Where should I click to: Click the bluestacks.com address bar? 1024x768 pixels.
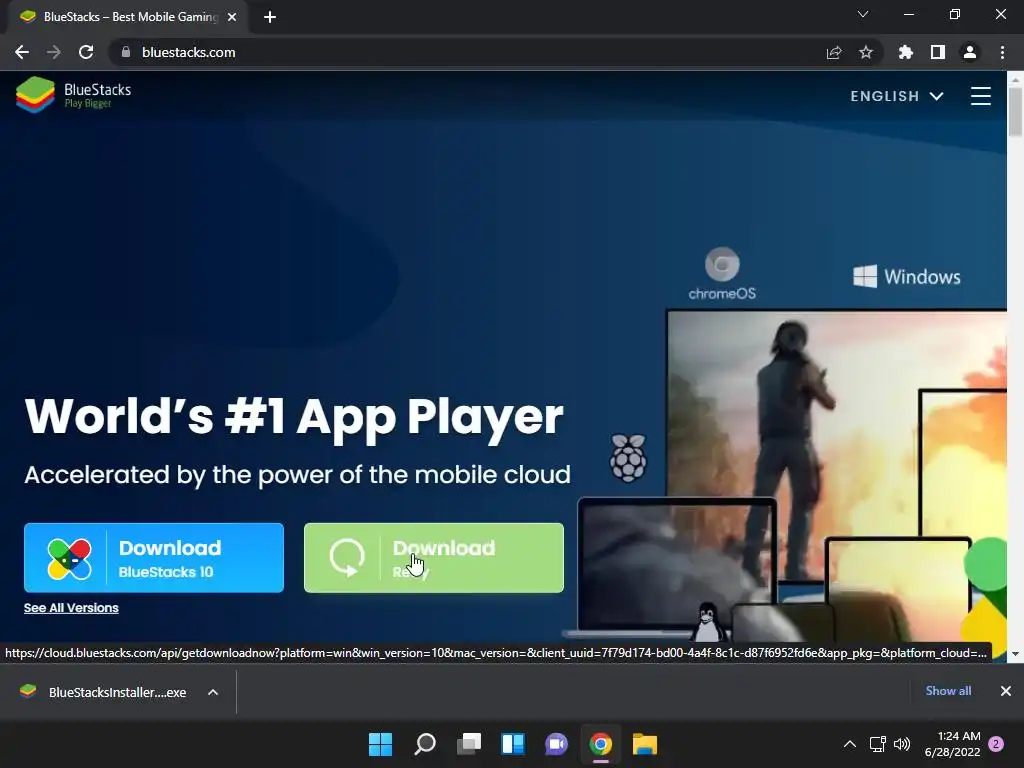[x=470, y=52]
